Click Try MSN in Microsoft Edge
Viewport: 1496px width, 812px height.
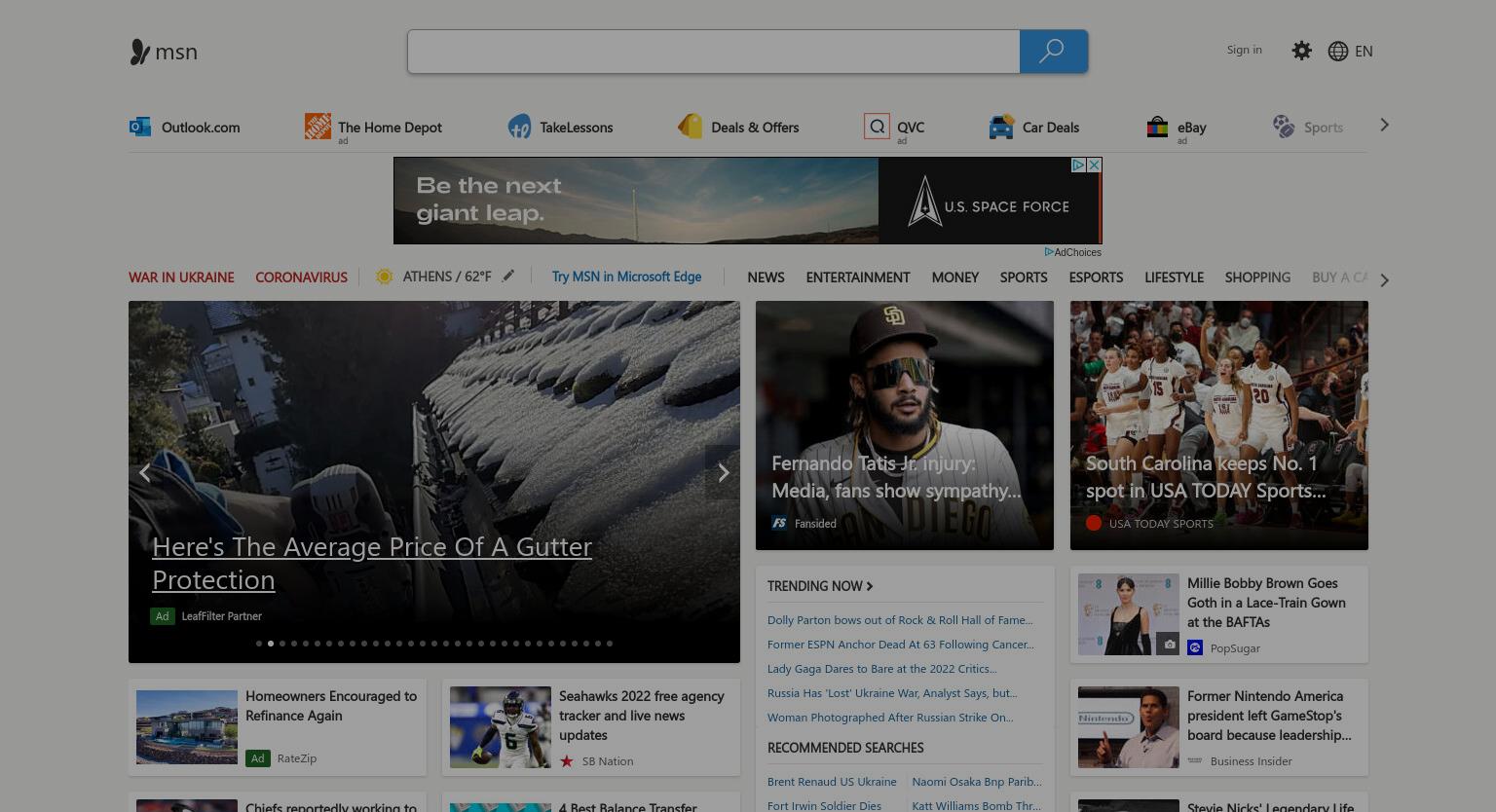(x=626, y=277)
